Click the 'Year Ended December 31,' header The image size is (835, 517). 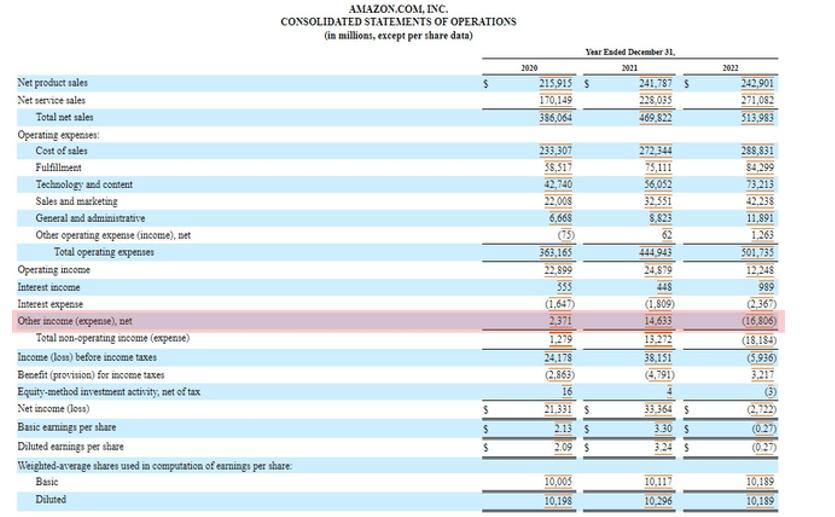click(630, 52)
